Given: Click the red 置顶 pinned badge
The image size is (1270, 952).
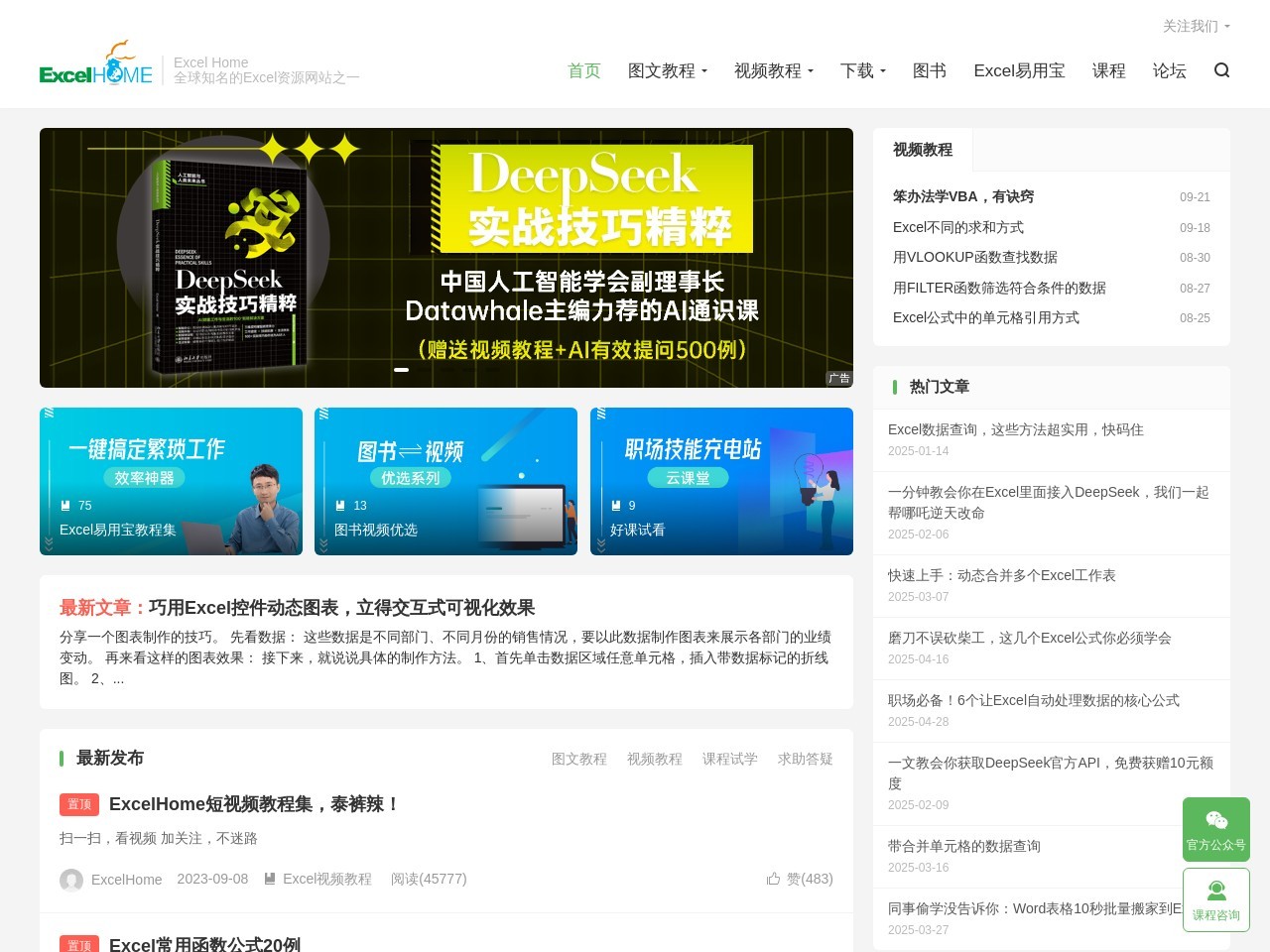Looking at the screenshot, I should 79,804.
